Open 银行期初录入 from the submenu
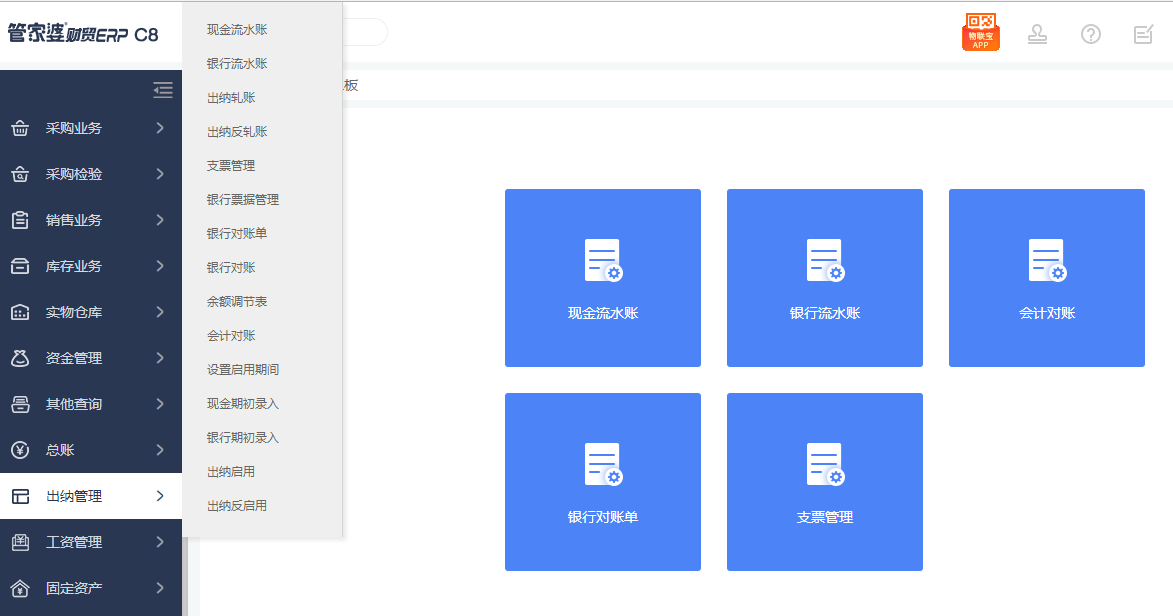1173x616 pixels. [x=243, y=438]
